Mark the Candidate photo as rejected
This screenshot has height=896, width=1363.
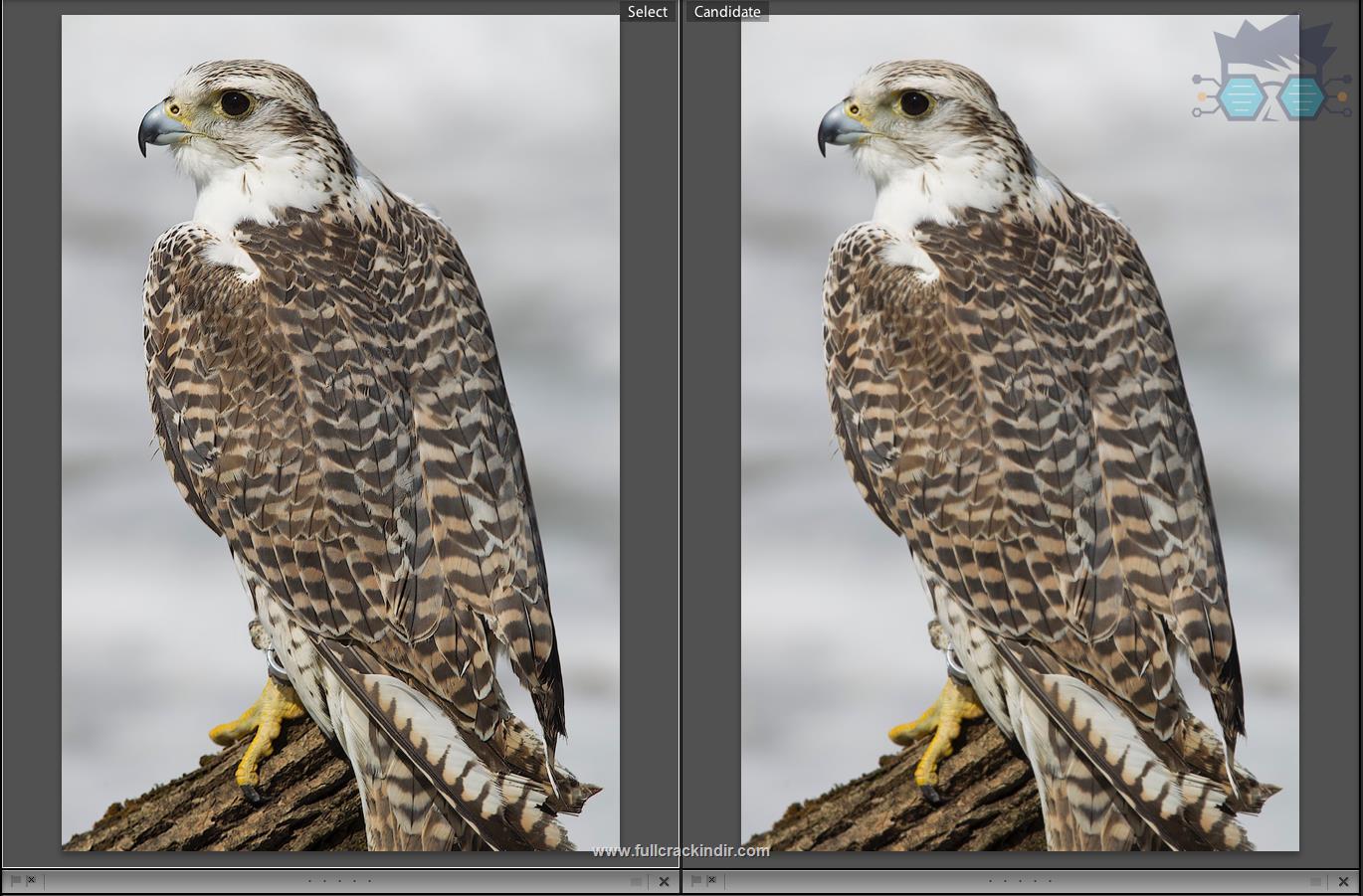click(x=711, y=880)
